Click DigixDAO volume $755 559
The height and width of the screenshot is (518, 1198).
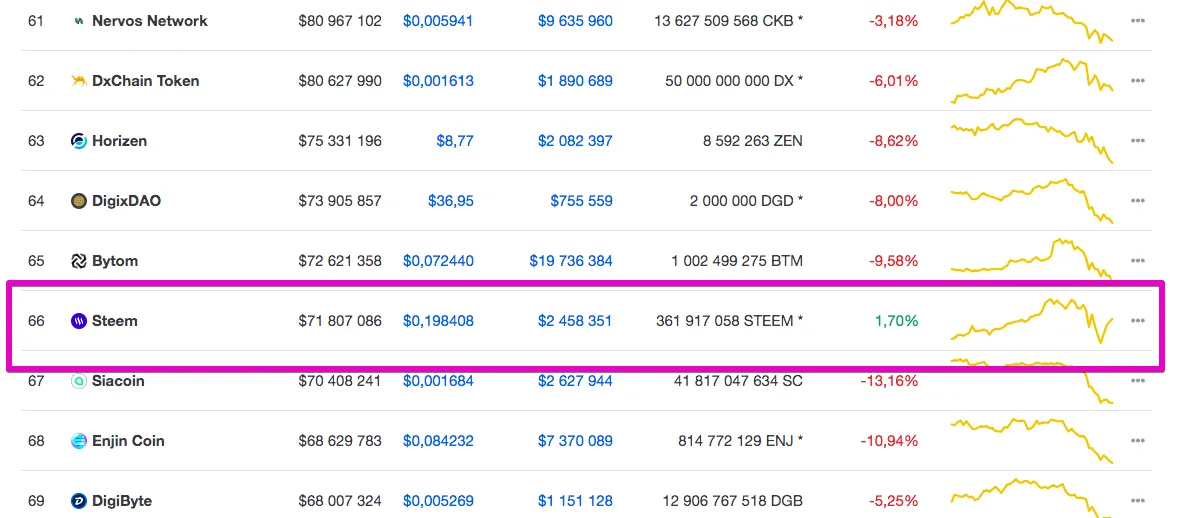coord(581,201)
